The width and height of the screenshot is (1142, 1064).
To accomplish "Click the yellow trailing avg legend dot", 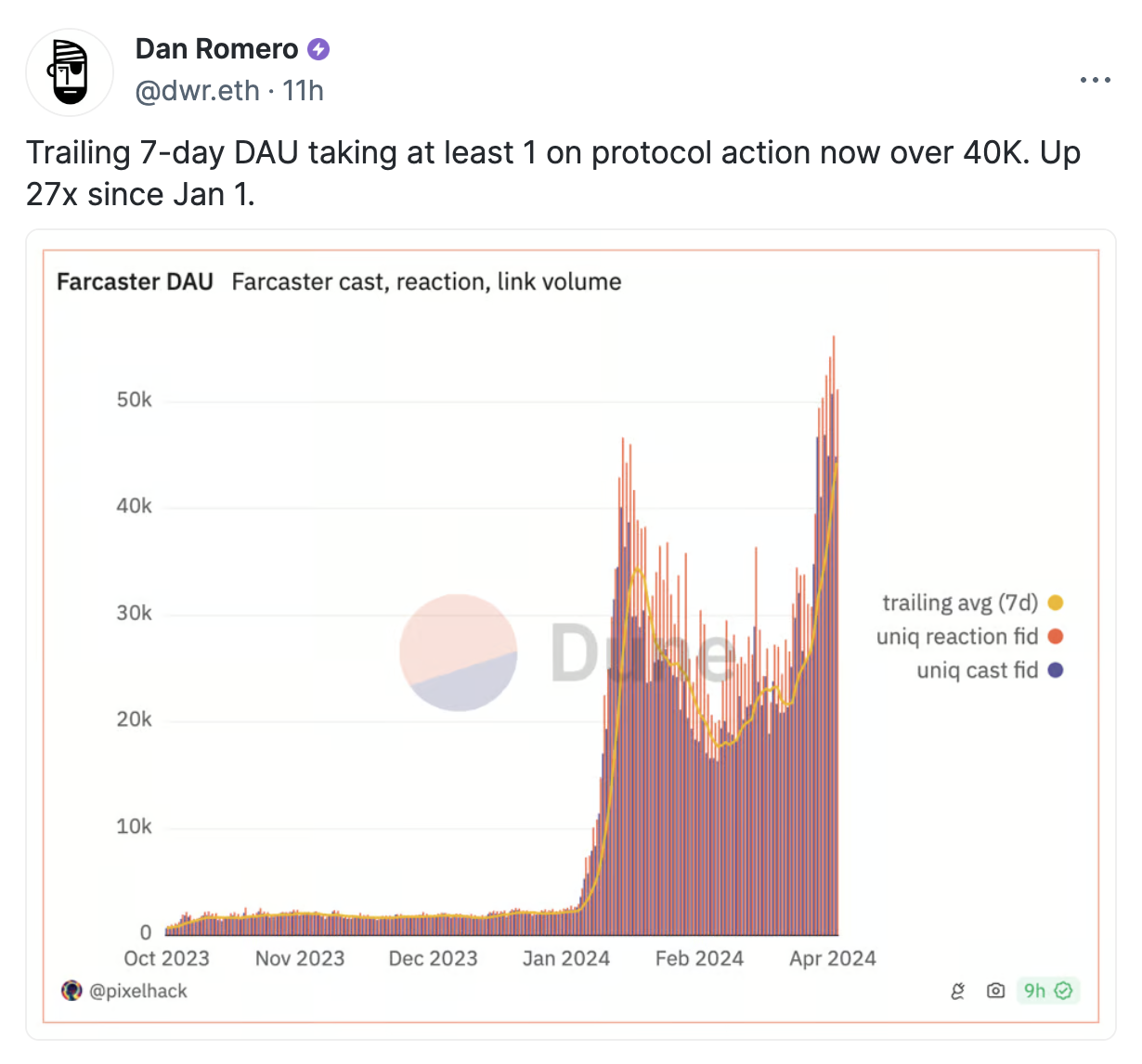I will tap(1055, 603).
